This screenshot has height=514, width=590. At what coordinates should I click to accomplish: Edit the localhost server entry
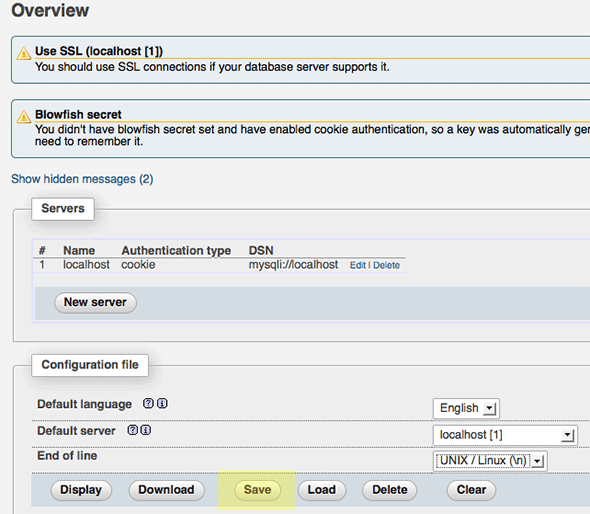(357, 265)
